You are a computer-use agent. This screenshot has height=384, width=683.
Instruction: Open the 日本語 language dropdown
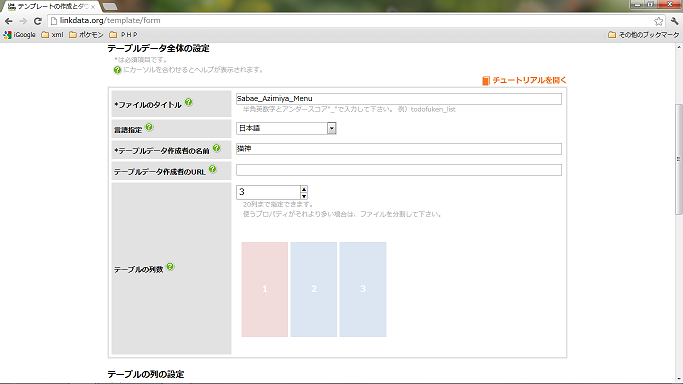(x=286, y=128)
